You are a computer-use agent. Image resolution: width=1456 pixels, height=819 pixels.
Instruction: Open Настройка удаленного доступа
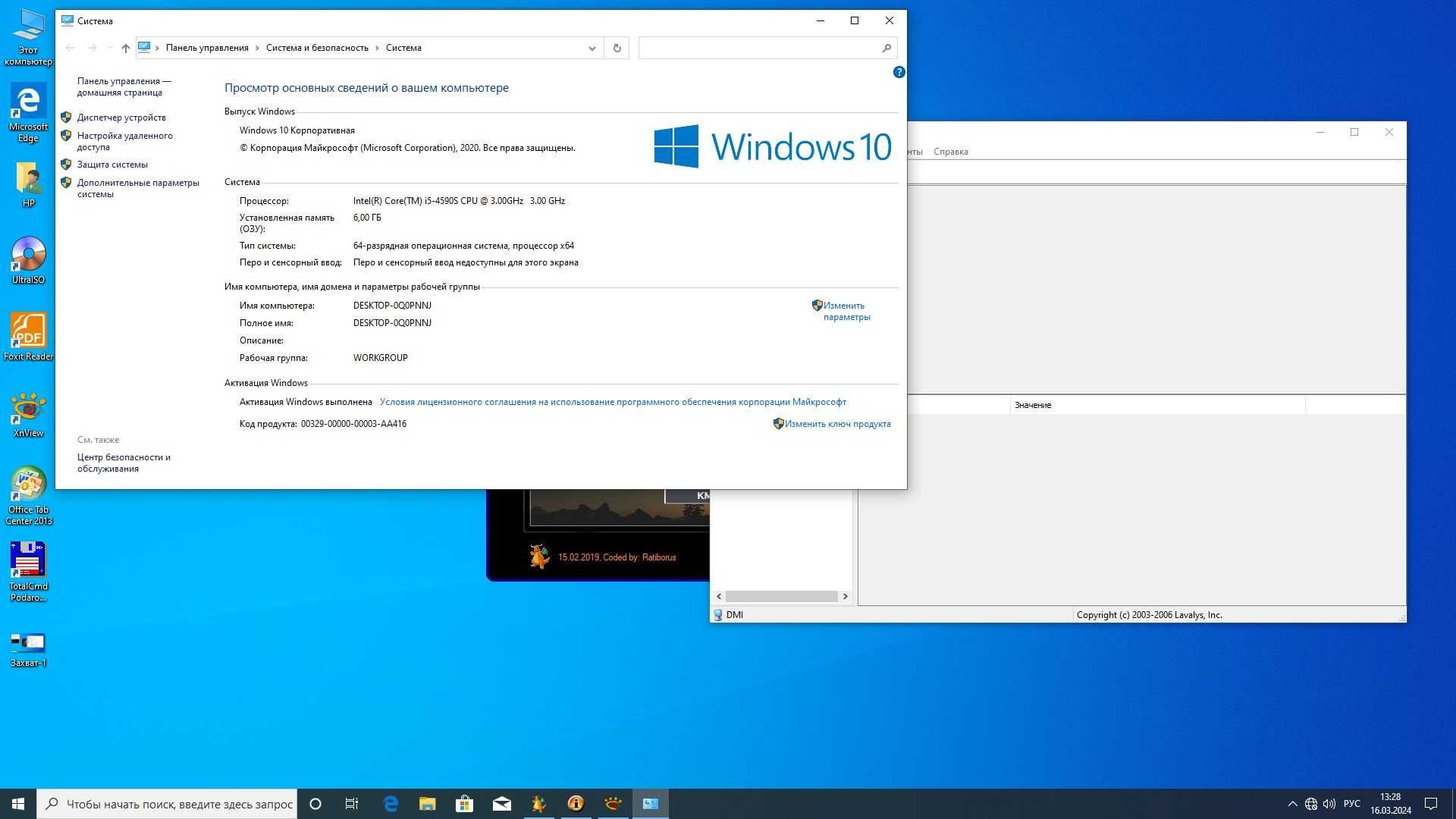click(124, 141)
